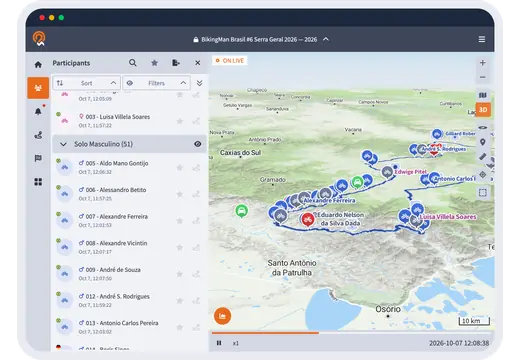Favorite 005 - Aldo Mano Gontijo
The image size is (520, 360).
180,167
